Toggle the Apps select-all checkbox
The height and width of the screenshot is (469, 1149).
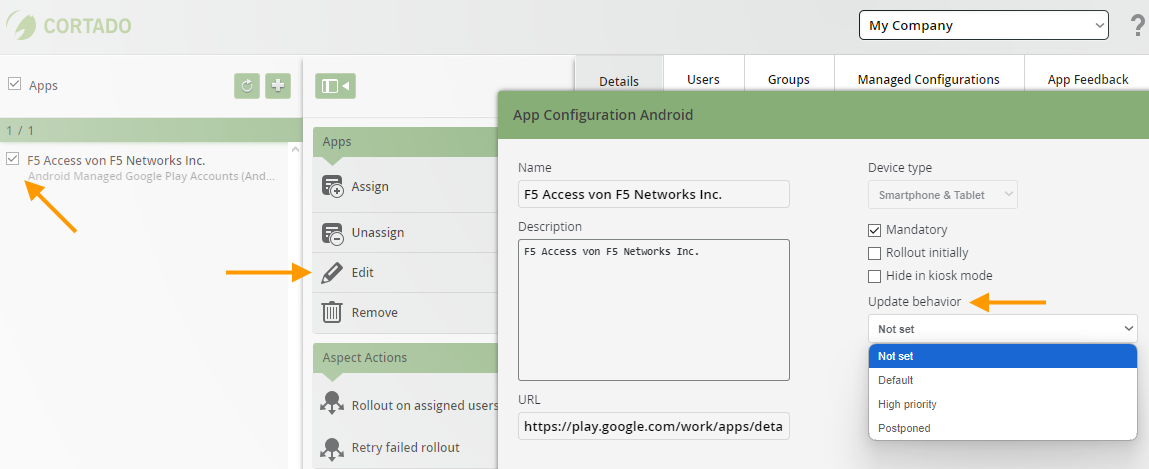(13, 84)
